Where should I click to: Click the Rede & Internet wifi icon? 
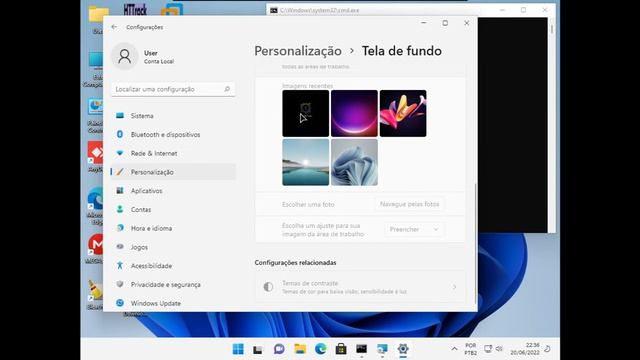[120, 153]
